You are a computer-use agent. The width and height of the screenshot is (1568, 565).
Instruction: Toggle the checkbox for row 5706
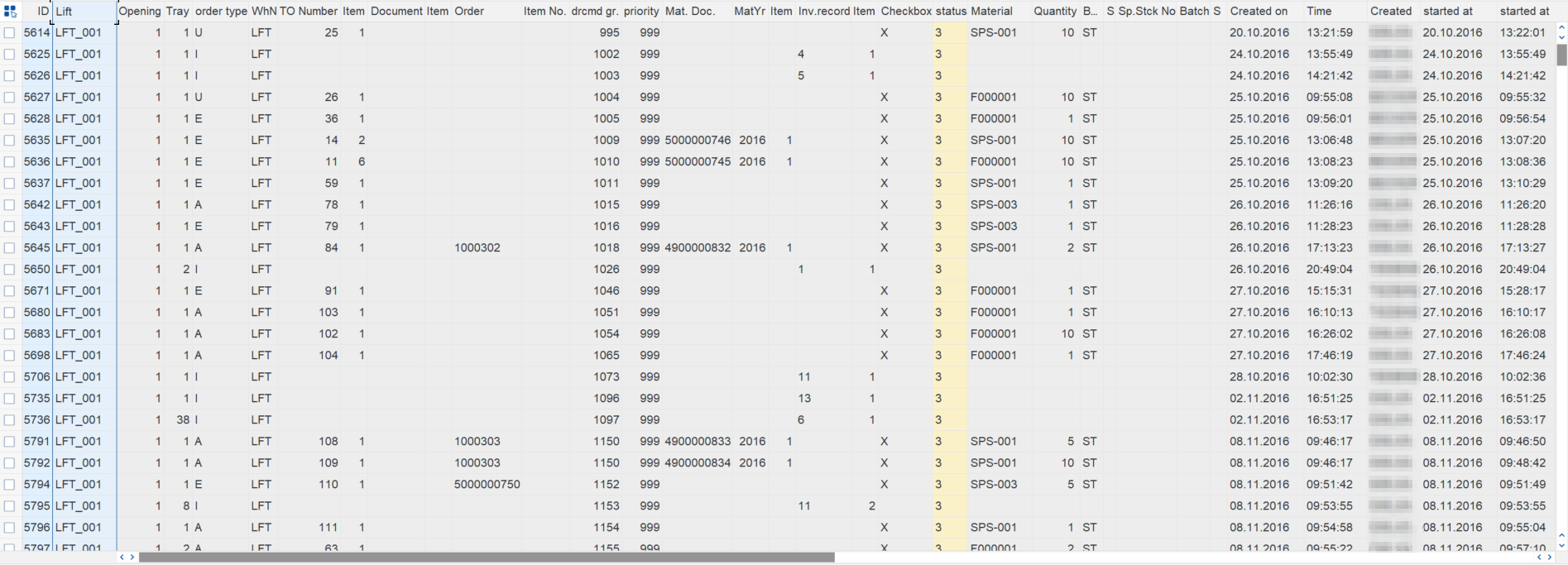[9, 377]
